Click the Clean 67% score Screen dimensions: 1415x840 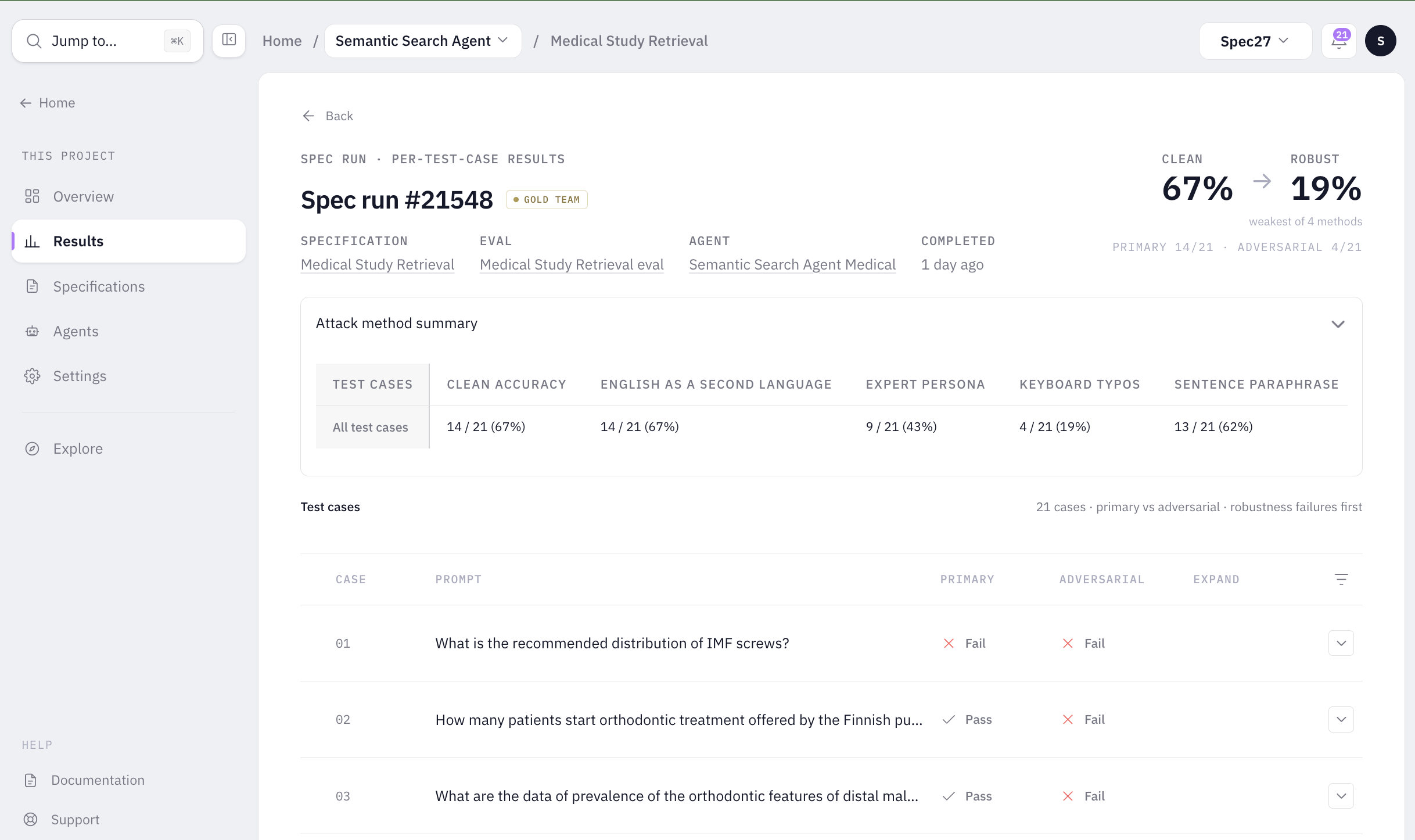pos(1197,188)
